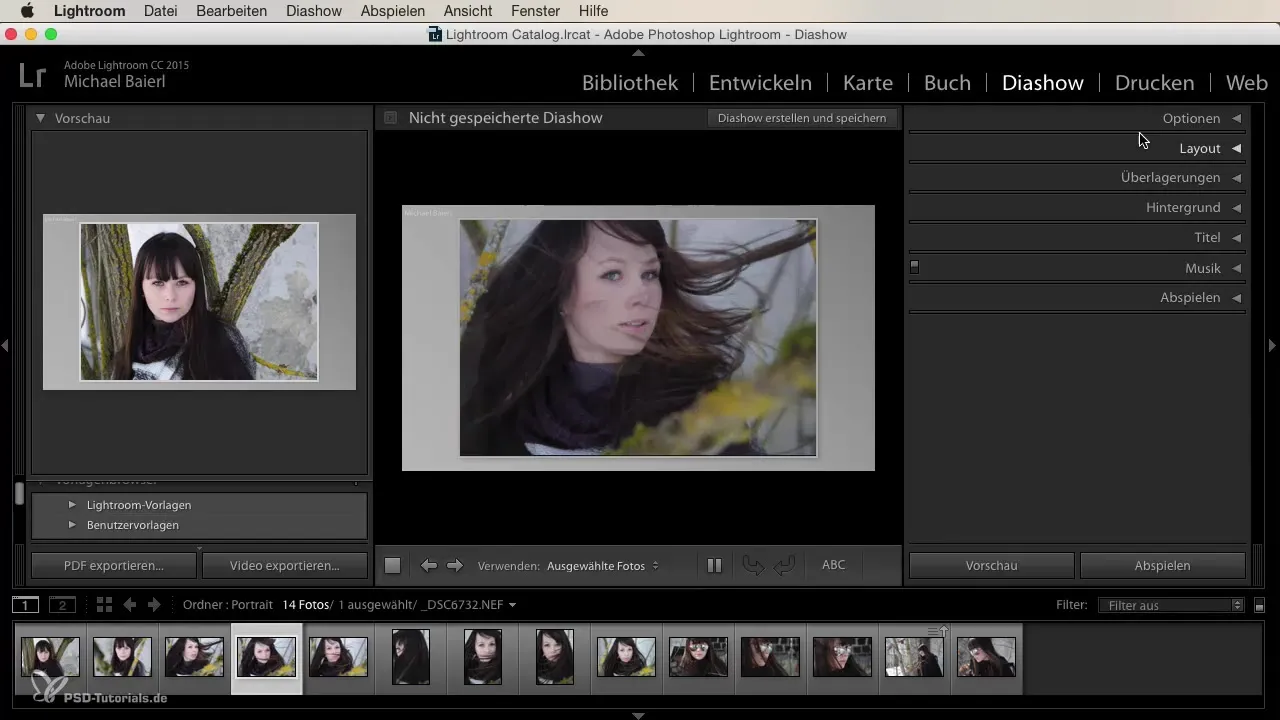Viewport: 1280px width, 720px height.
Task: Hide the right panel group arrow
Action: tap(1273, 345)
